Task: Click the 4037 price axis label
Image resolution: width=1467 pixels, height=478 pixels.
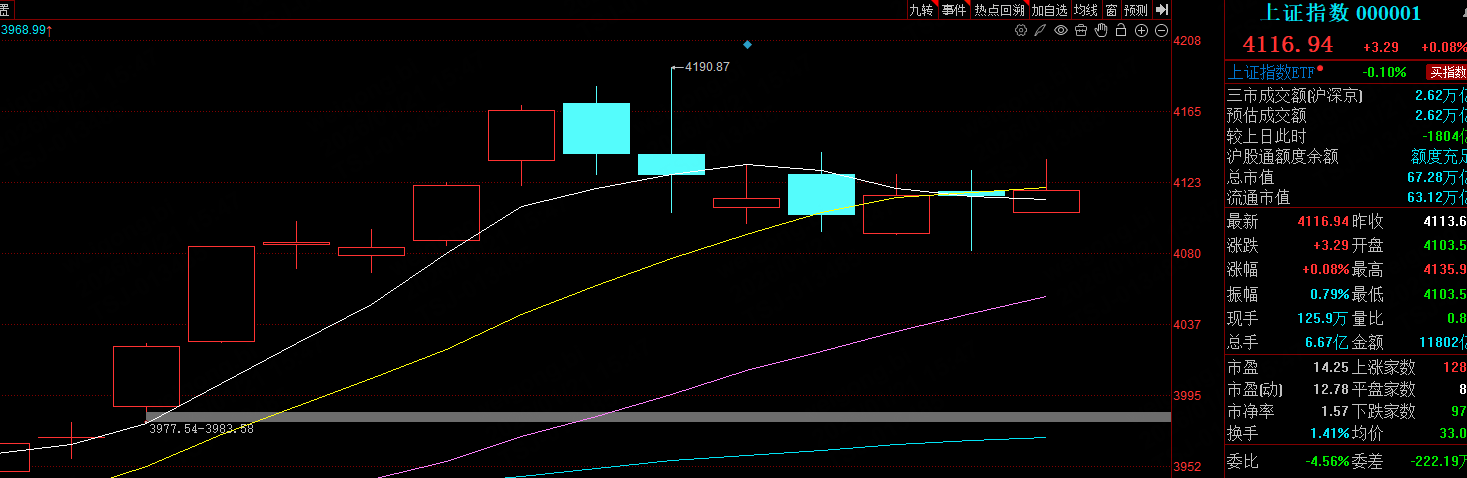Action: 1187,325
